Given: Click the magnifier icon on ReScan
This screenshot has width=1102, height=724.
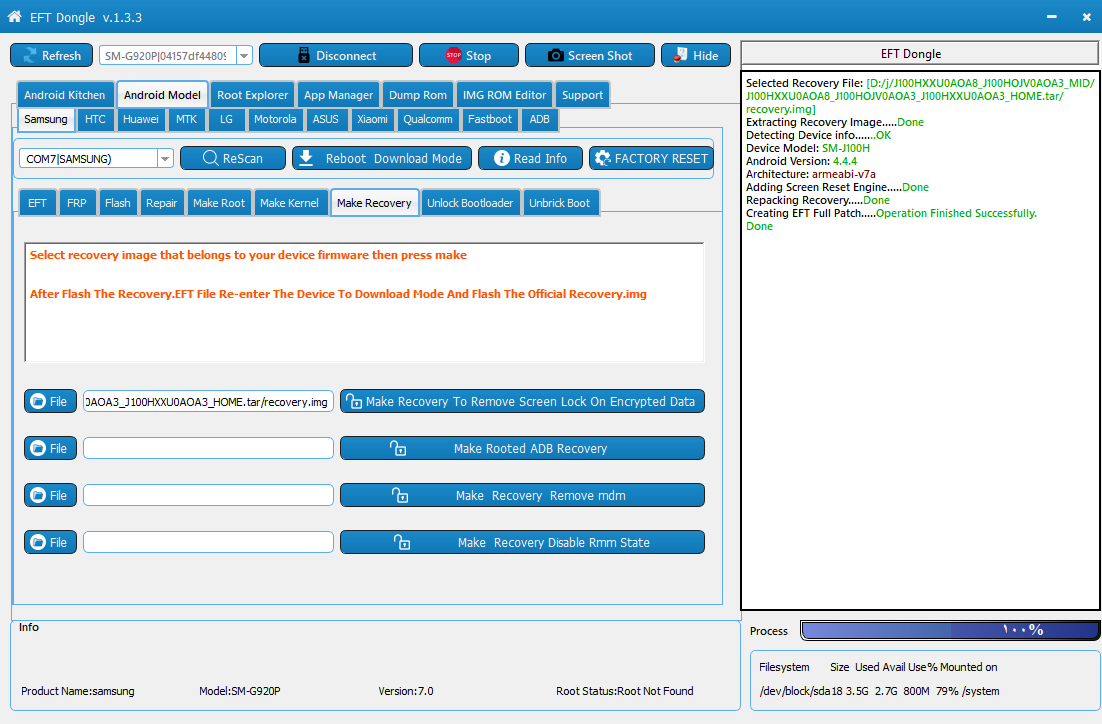Looking at the screenshot, I should [210, 158].
